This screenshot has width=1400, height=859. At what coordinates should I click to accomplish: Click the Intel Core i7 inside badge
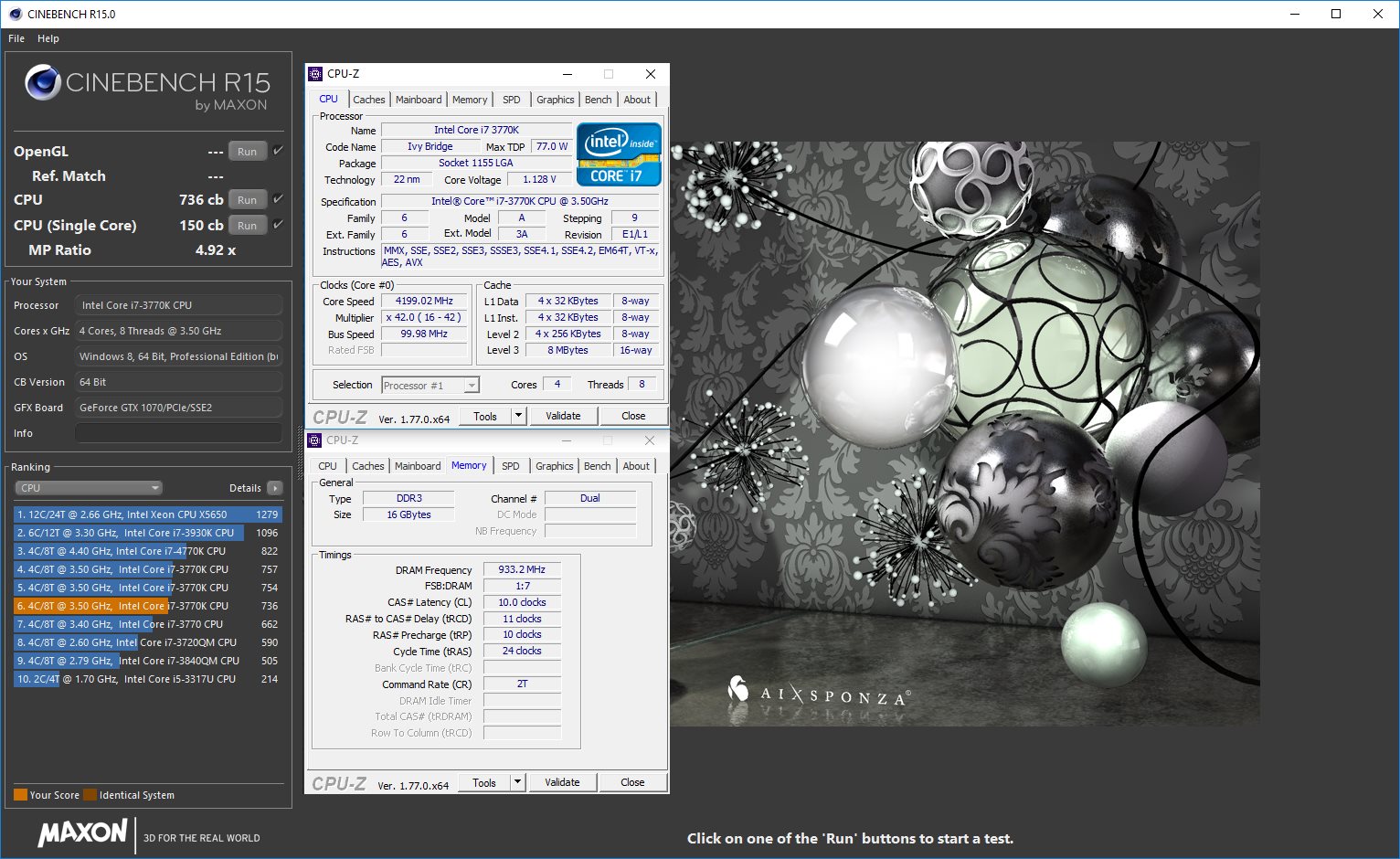click(619, 154)
